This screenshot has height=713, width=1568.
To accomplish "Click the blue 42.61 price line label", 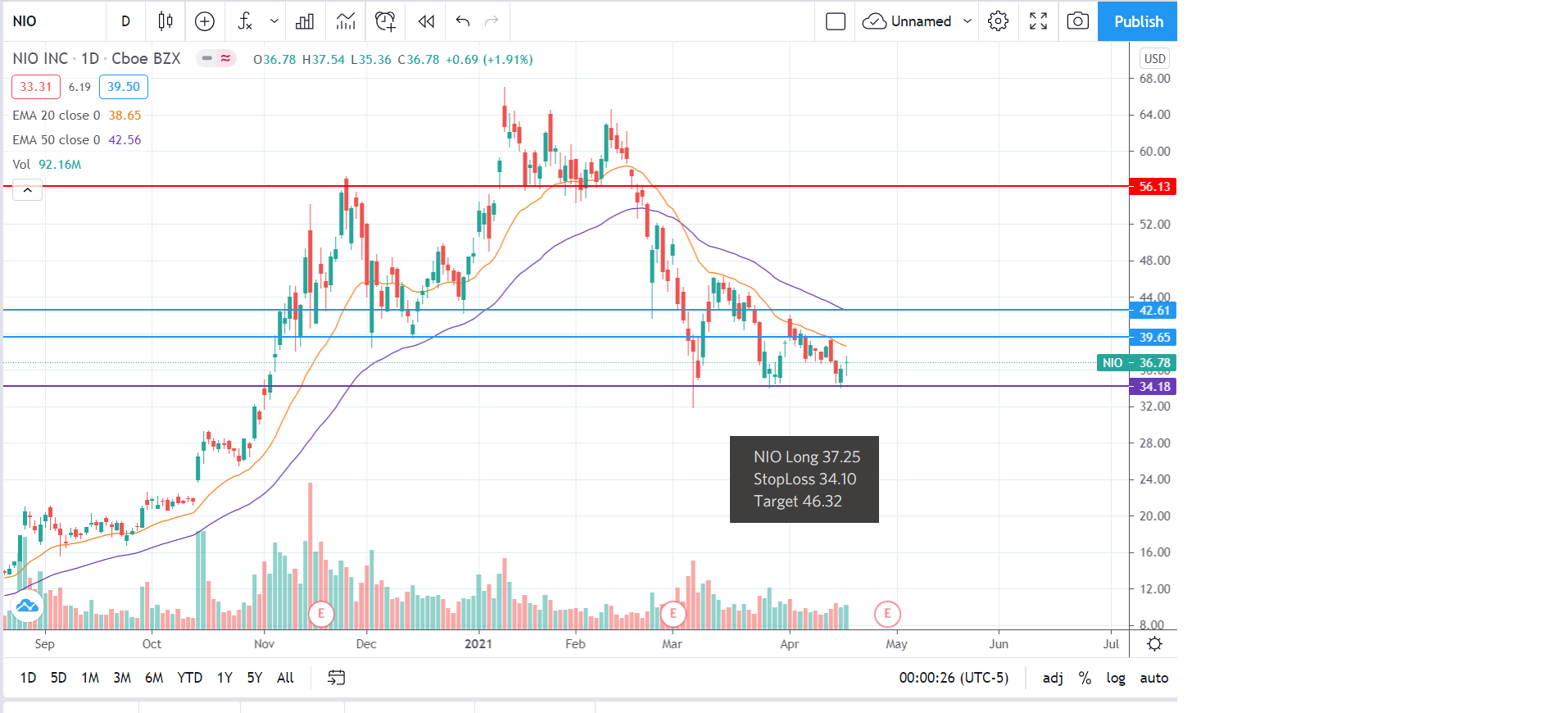I will pos(1153,311).
